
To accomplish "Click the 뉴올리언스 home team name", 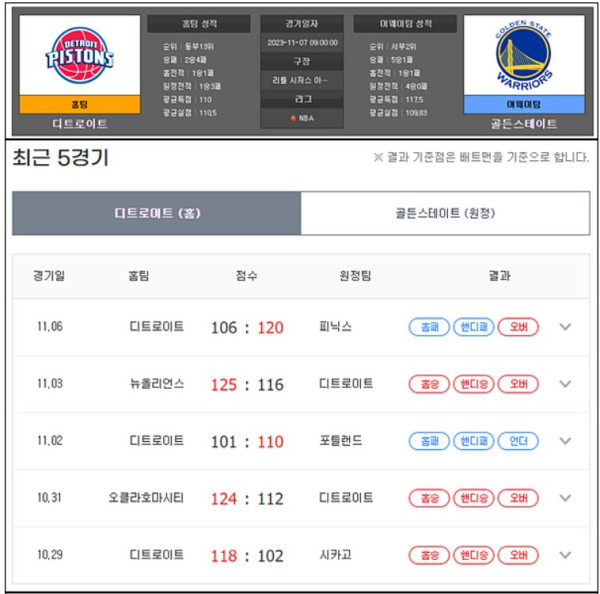I will [157, 384].
